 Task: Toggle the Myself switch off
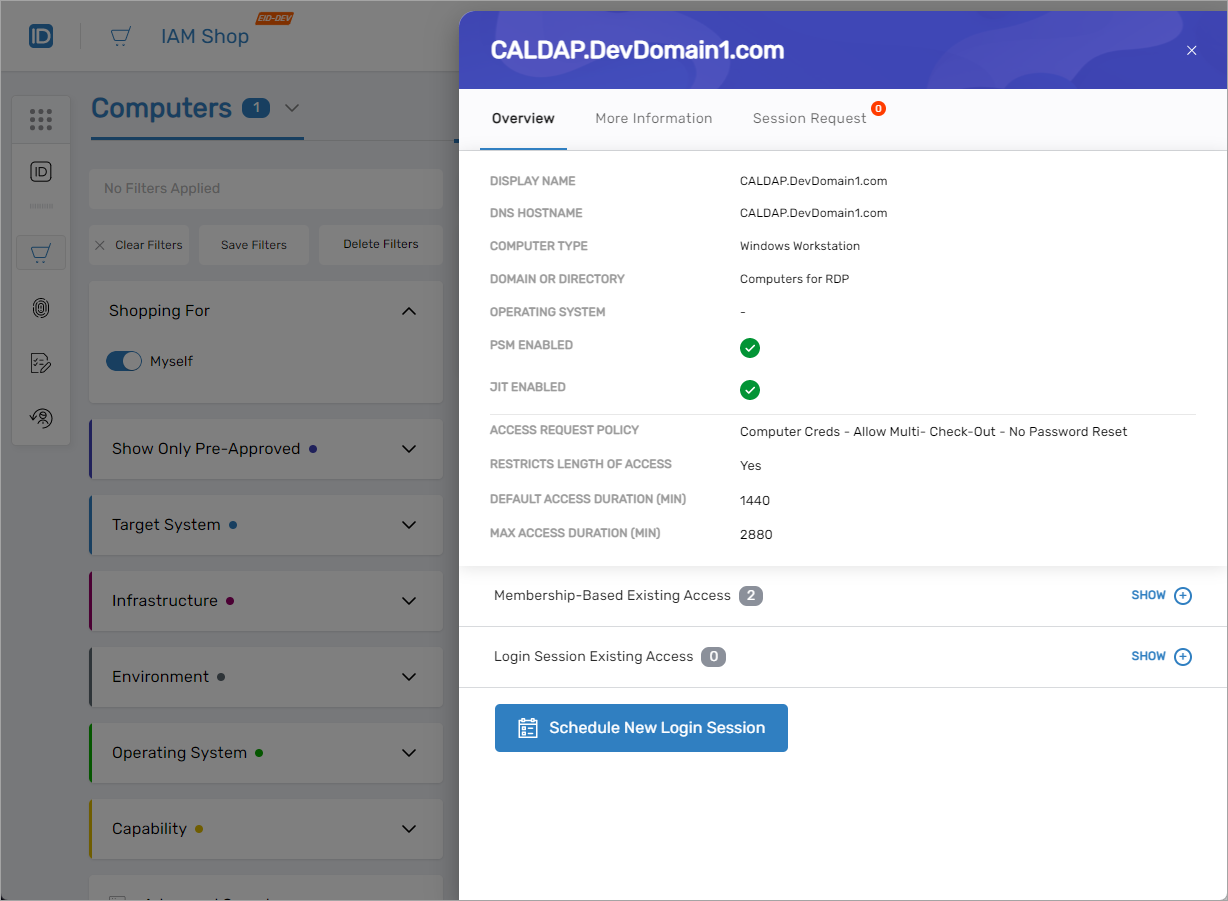pyautogui.click(x=124, y=361)
